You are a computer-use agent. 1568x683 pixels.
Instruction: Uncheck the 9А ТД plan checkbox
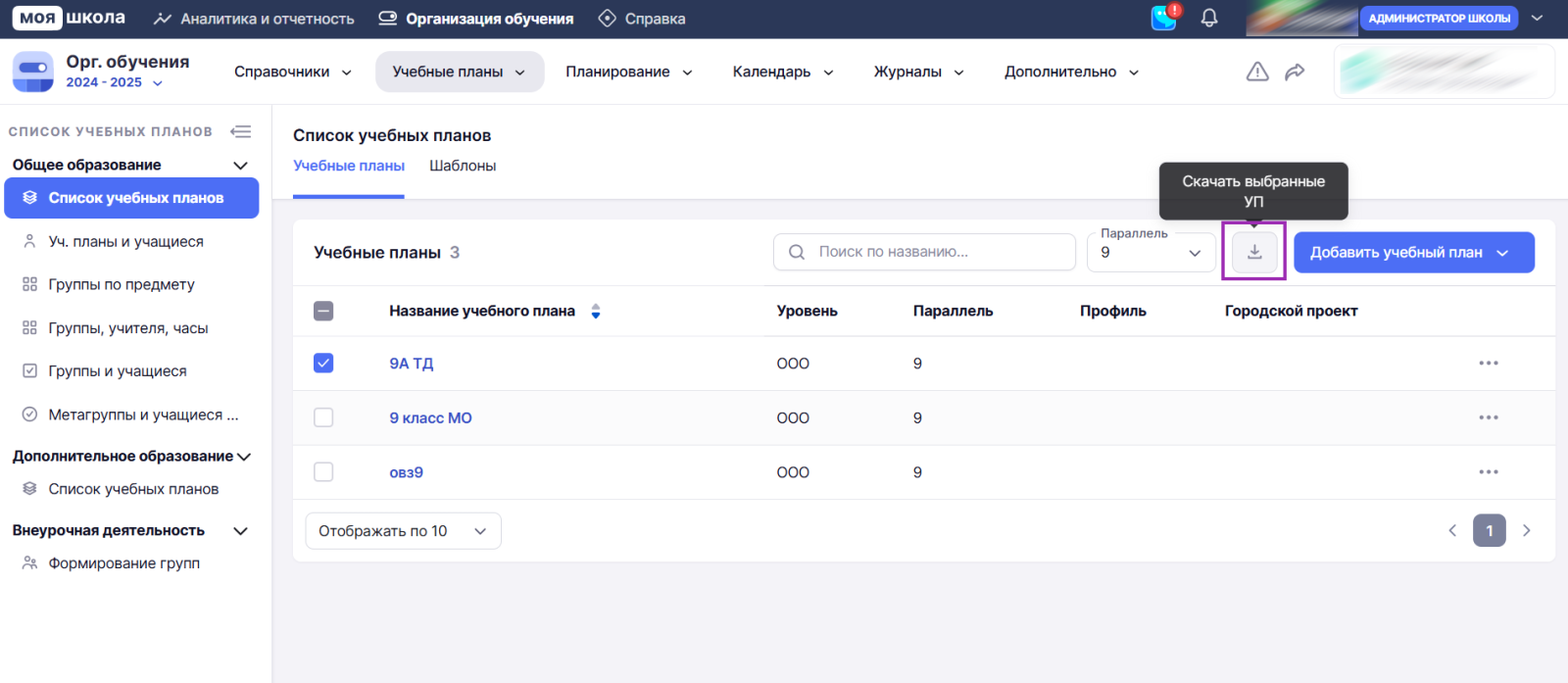coord(323,364)
